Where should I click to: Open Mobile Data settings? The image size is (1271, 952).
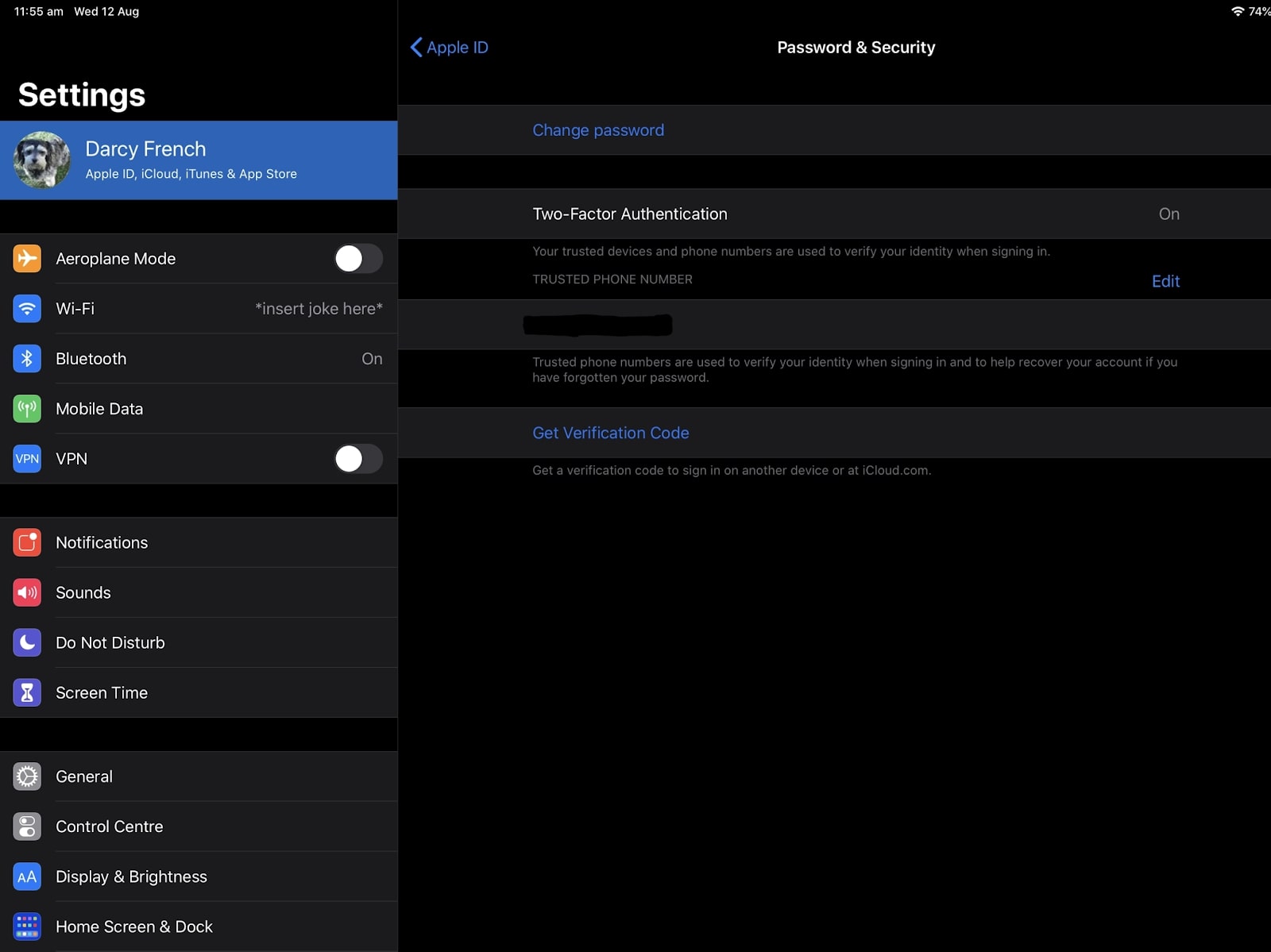199,408
